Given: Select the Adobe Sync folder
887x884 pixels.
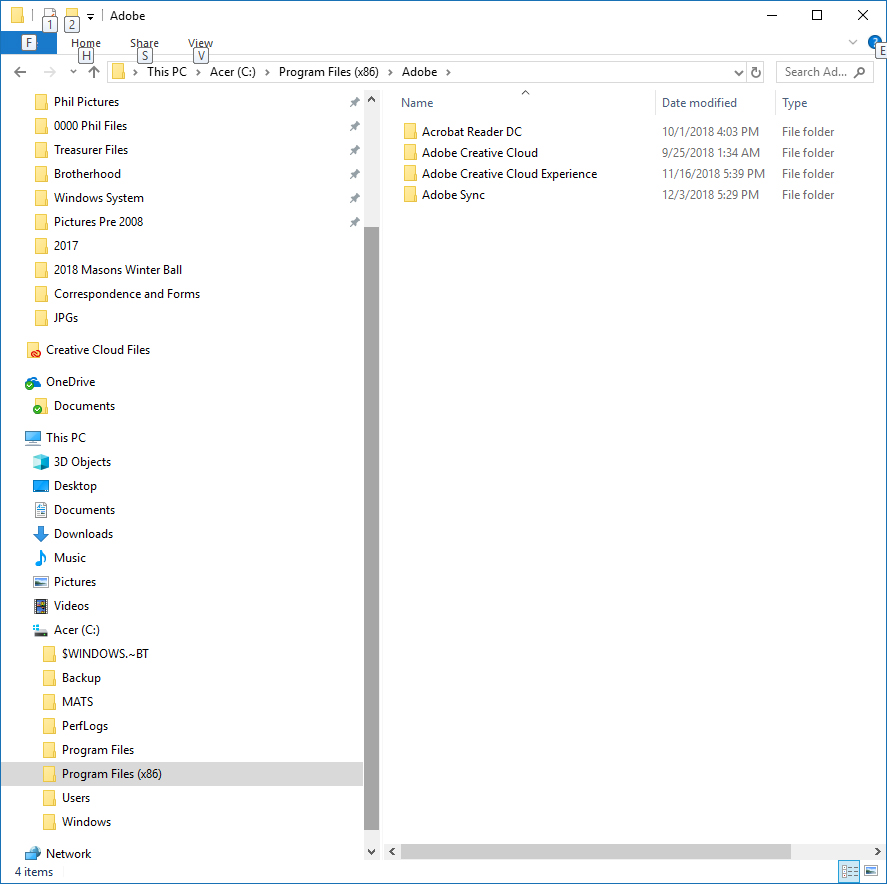Looking at the screenshot, I should tap(453, 195).
